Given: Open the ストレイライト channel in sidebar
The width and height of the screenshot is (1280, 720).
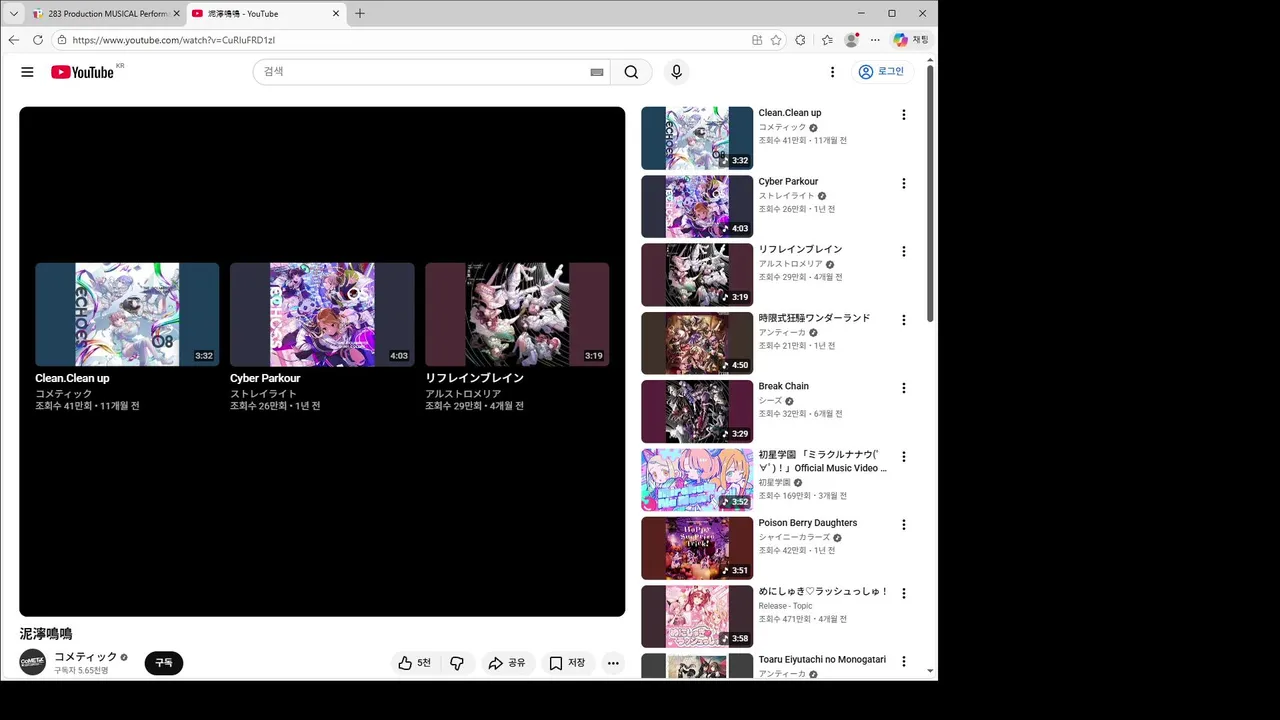Looking at the screenshot, I should click(786, 196).
